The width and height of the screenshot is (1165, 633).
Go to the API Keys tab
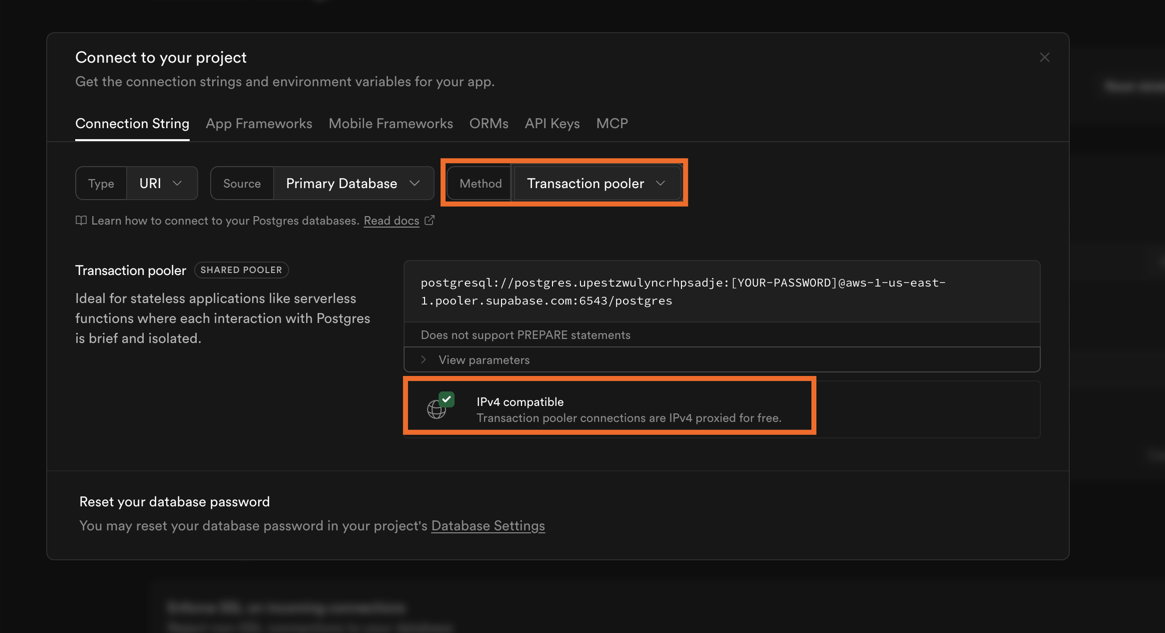tap(552, 124)
